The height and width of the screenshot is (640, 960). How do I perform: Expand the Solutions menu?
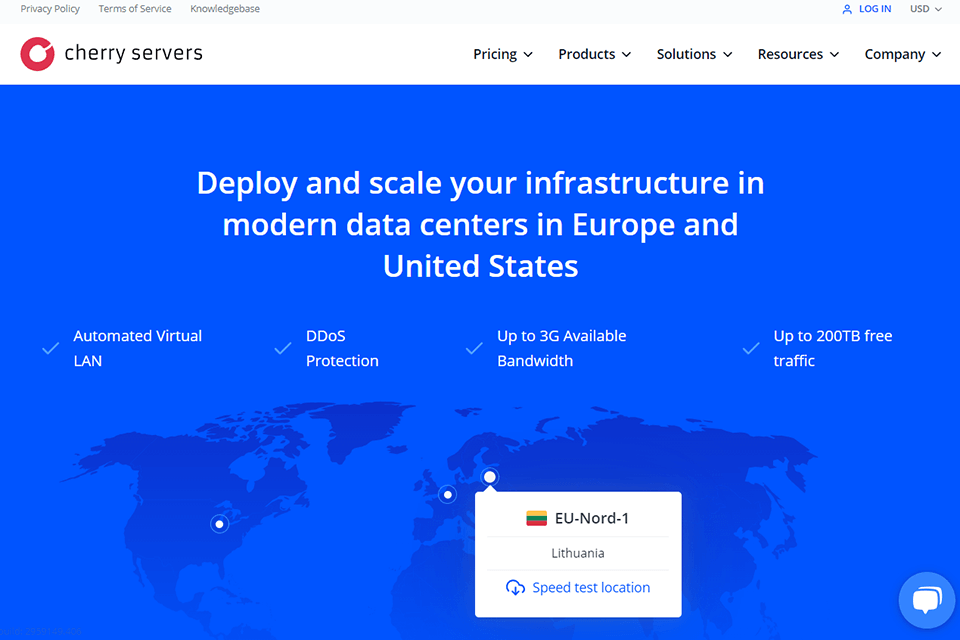(x=694, y=55)
